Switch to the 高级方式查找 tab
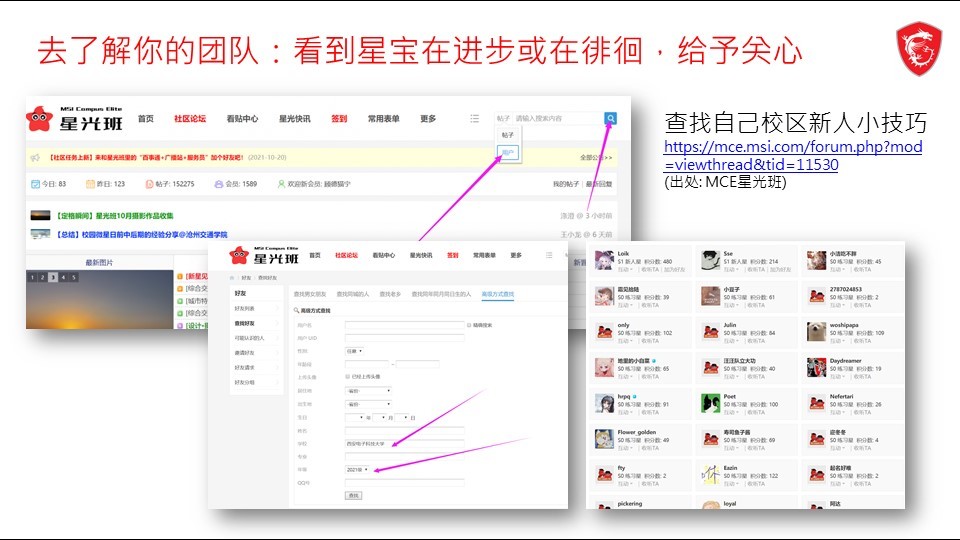Viewport: 960px width, 540px height. coord(498,294)
